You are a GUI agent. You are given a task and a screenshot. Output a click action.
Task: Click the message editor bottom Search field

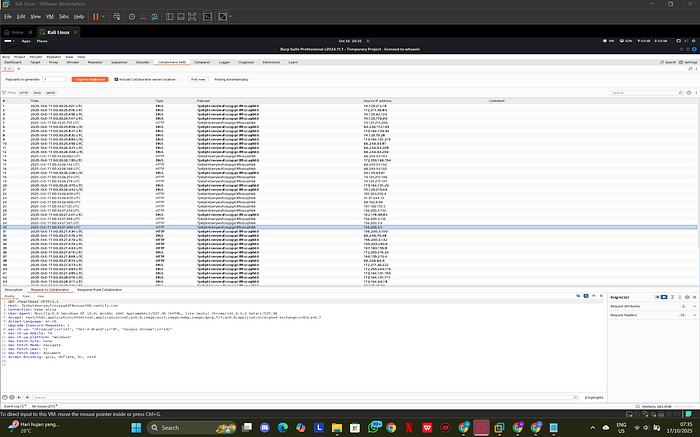tap(305, 397)
